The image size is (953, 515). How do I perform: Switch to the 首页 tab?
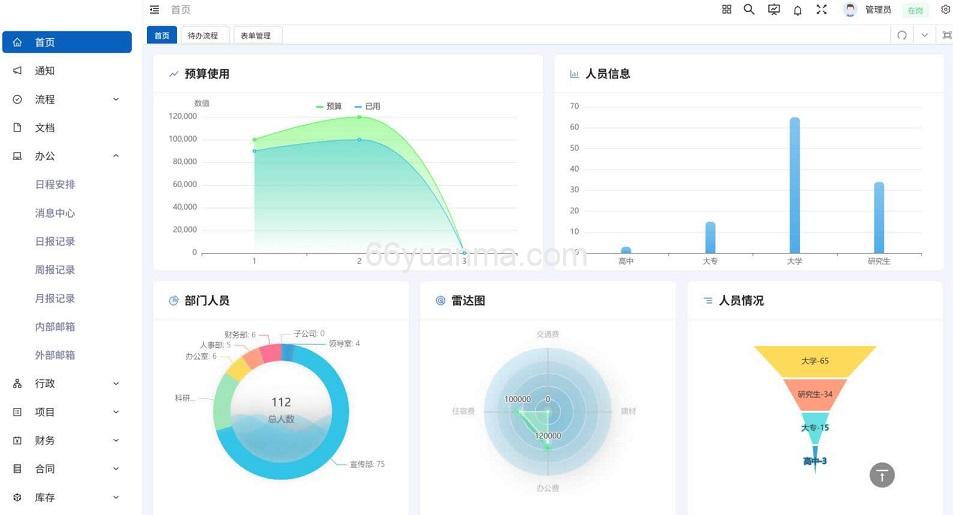click(162, 35)
